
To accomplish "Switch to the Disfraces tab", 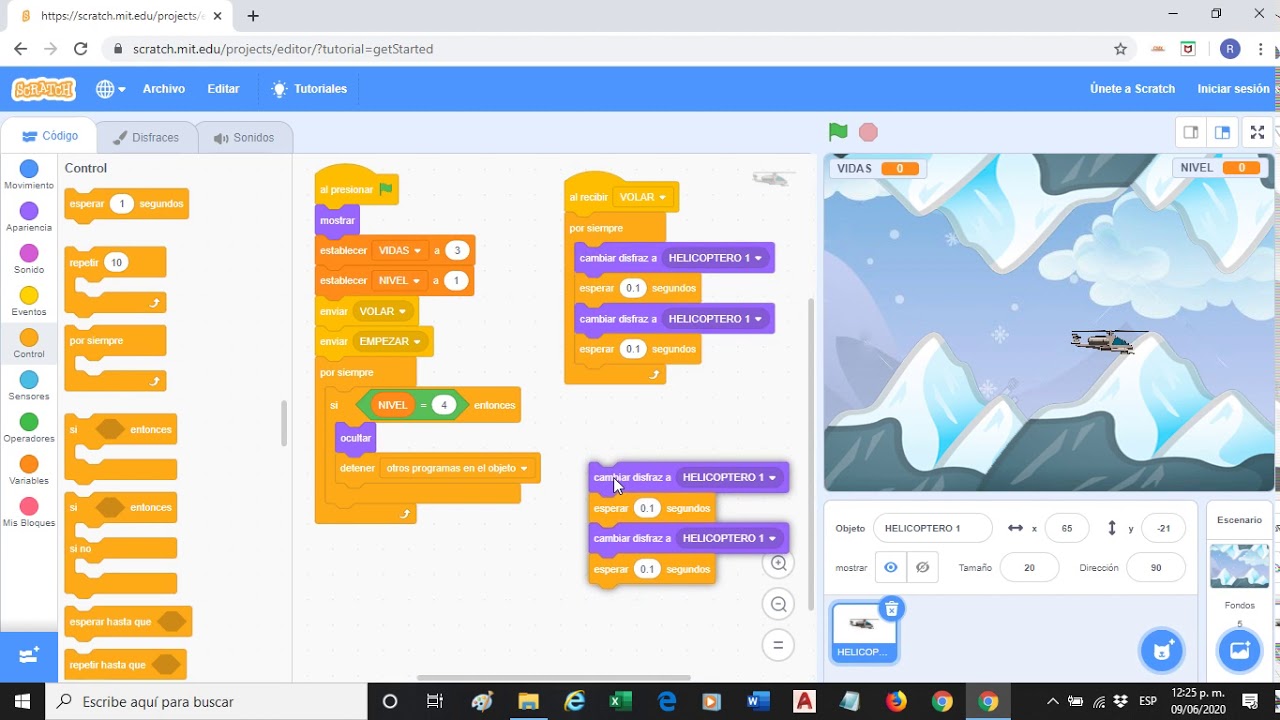I will tap(146, 138).
